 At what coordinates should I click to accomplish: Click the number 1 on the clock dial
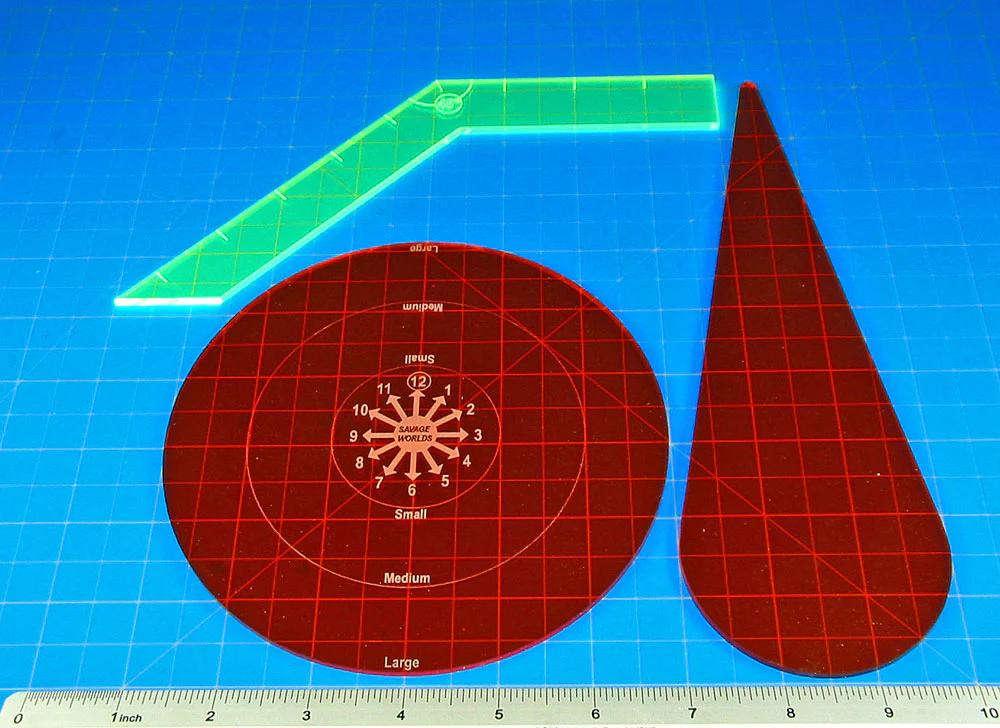pos(448,391)
